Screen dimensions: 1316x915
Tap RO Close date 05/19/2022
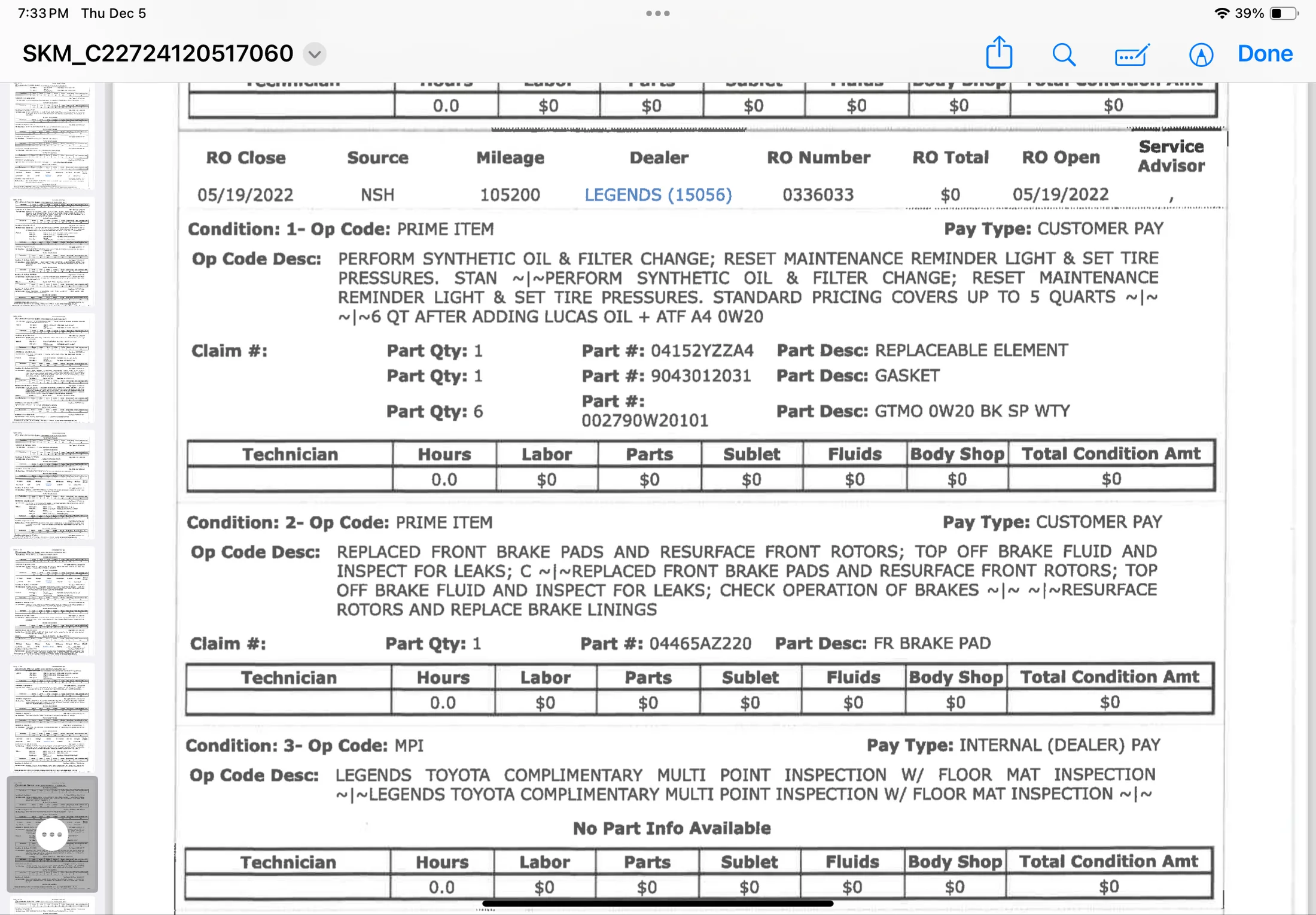click(x=245, y=194)
